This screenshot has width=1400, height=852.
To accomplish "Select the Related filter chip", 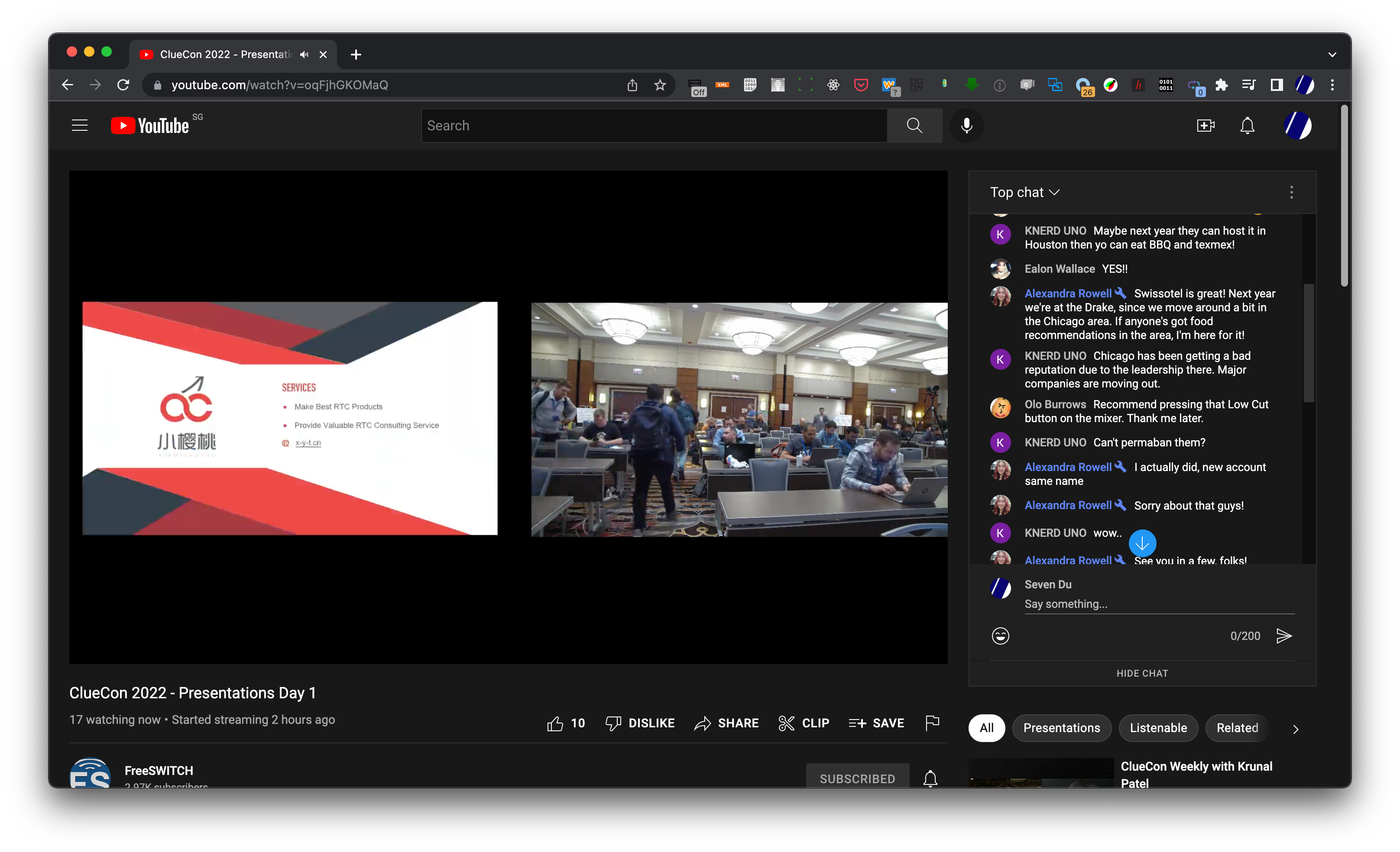I will coord(1237,728).
